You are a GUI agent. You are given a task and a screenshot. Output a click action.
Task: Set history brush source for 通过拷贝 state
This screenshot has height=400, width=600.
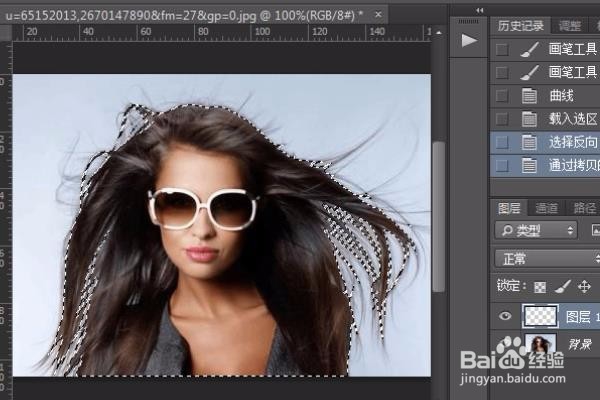502,166
